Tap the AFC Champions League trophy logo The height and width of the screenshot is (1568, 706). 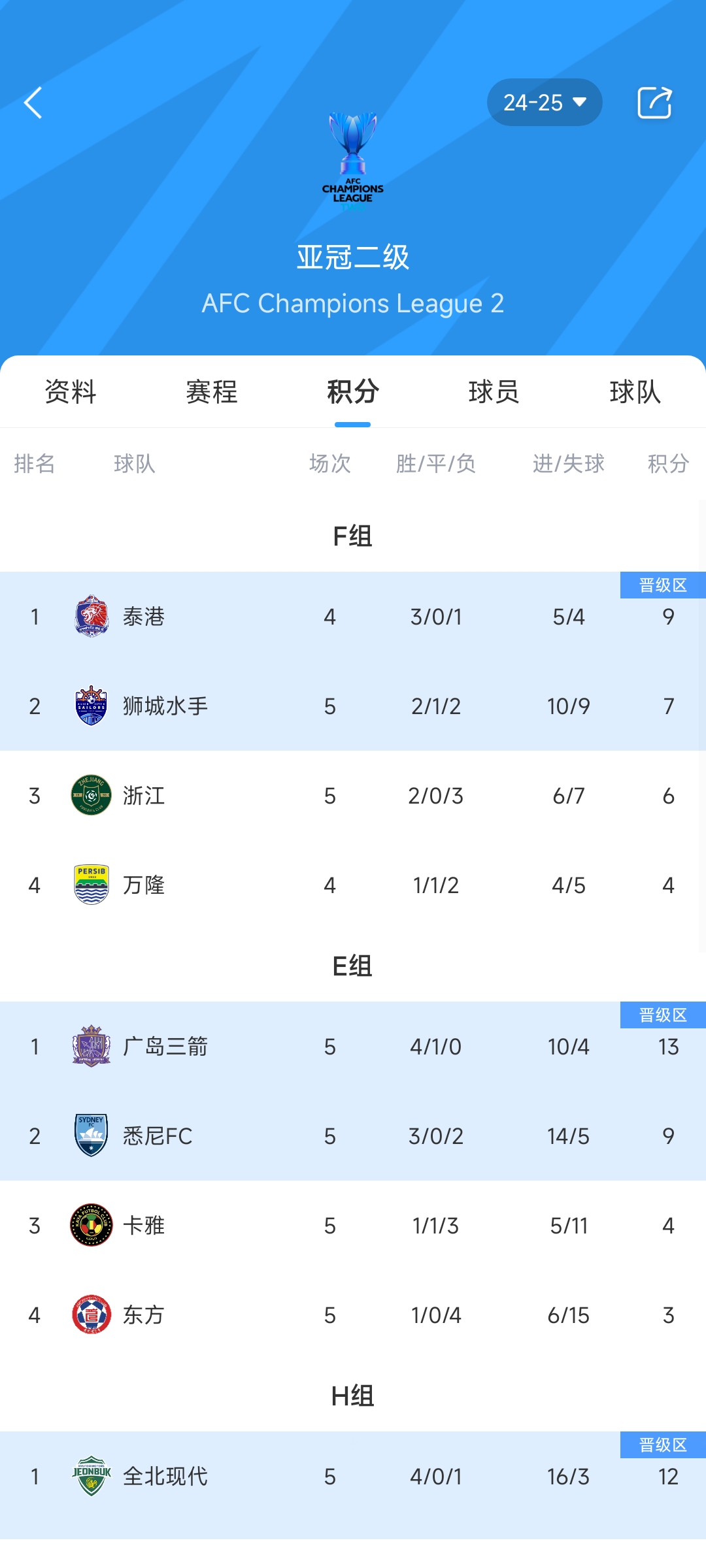point(353,160)
